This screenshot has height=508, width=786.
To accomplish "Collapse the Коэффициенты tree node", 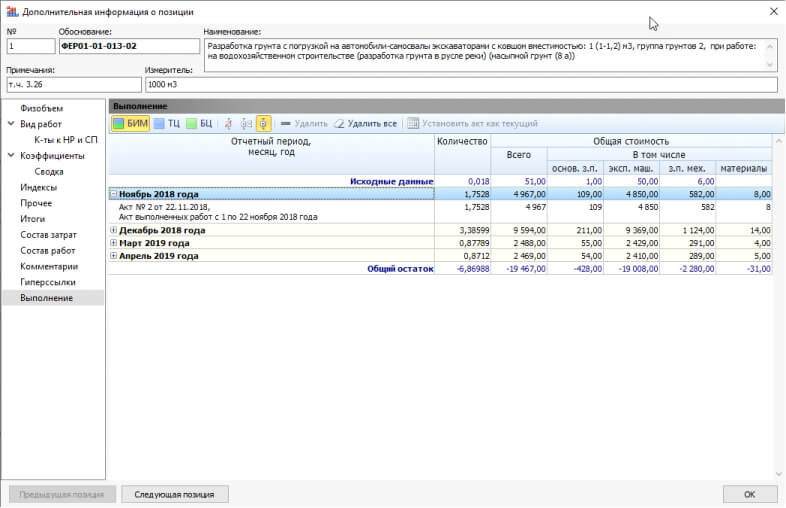I will 11,155.
